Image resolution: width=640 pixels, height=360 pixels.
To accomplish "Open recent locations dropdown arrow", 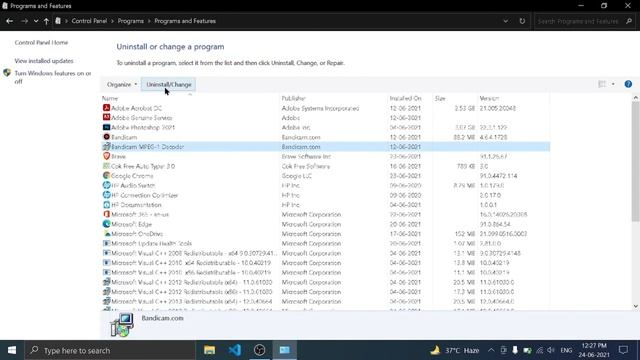I will coord(36,21).
